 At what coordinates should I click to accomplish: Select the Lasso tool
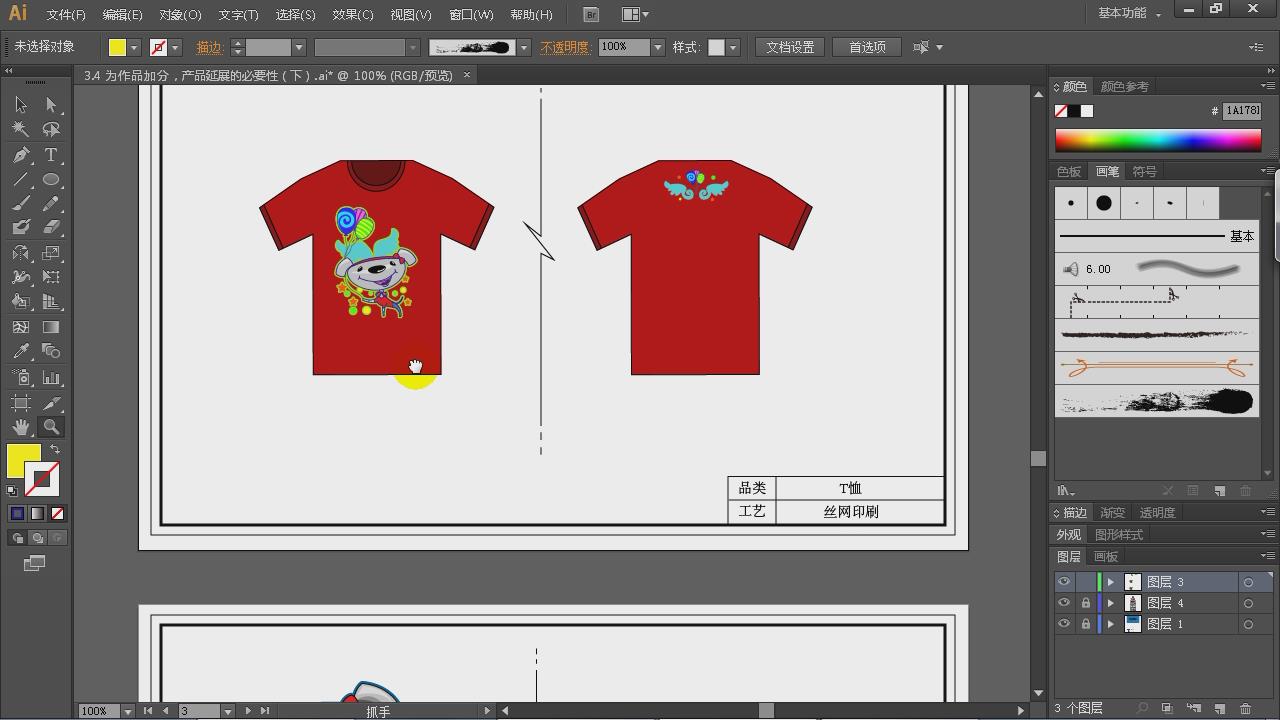pyautogui.click(x=51, y=130)
